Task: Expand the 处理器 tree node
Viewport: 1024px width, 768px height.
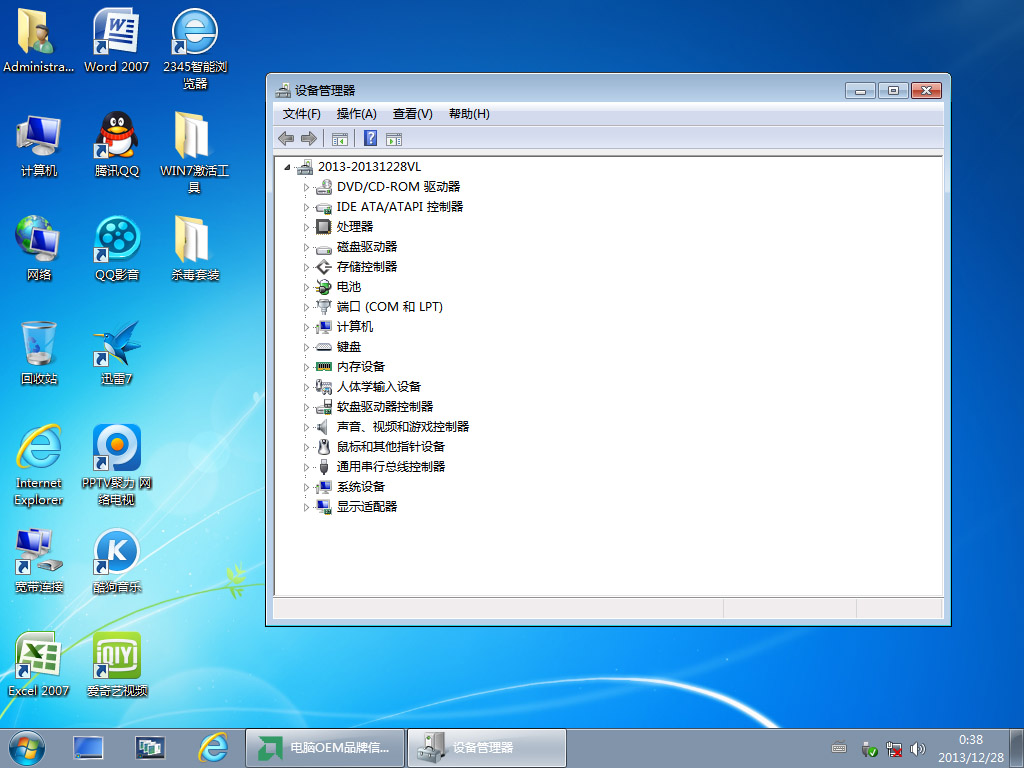Action: click(x=306, y=227)
